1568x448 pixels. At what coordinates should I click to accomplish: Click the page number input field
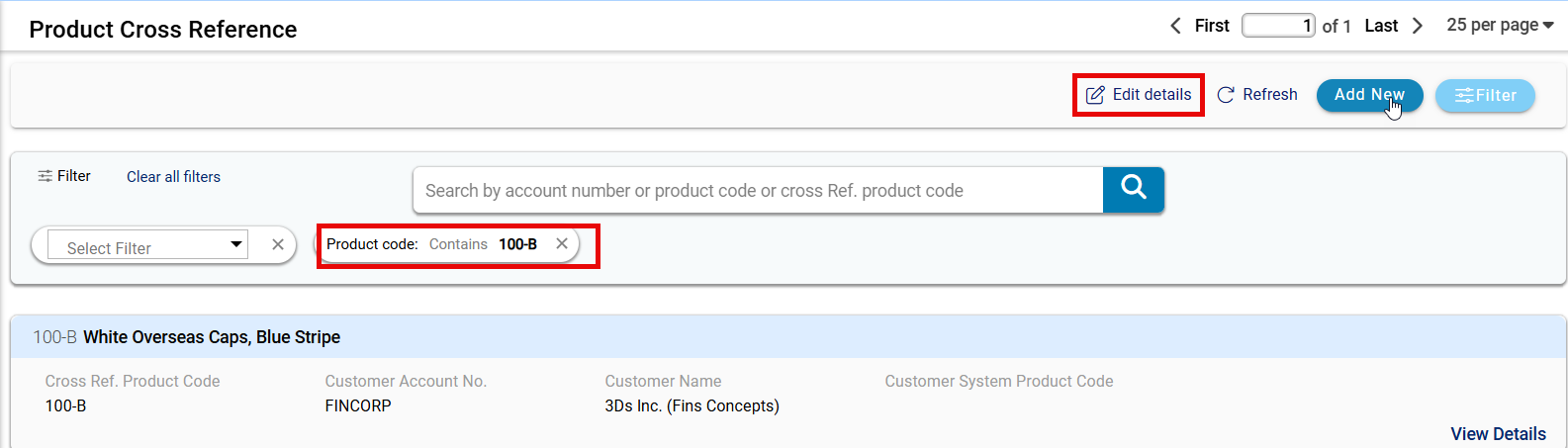[x=1278, y=26]
